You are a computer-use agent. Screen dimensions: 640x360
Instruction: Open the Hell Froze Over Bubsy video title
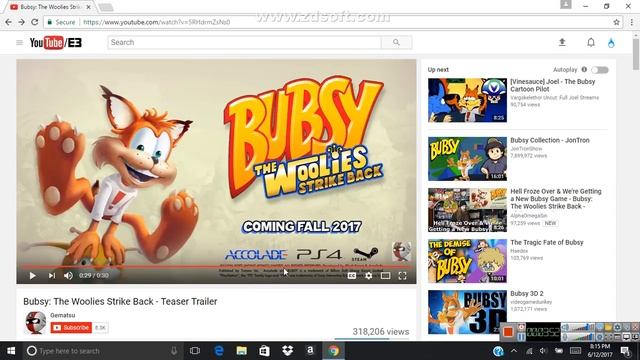(x=556, y=199)
